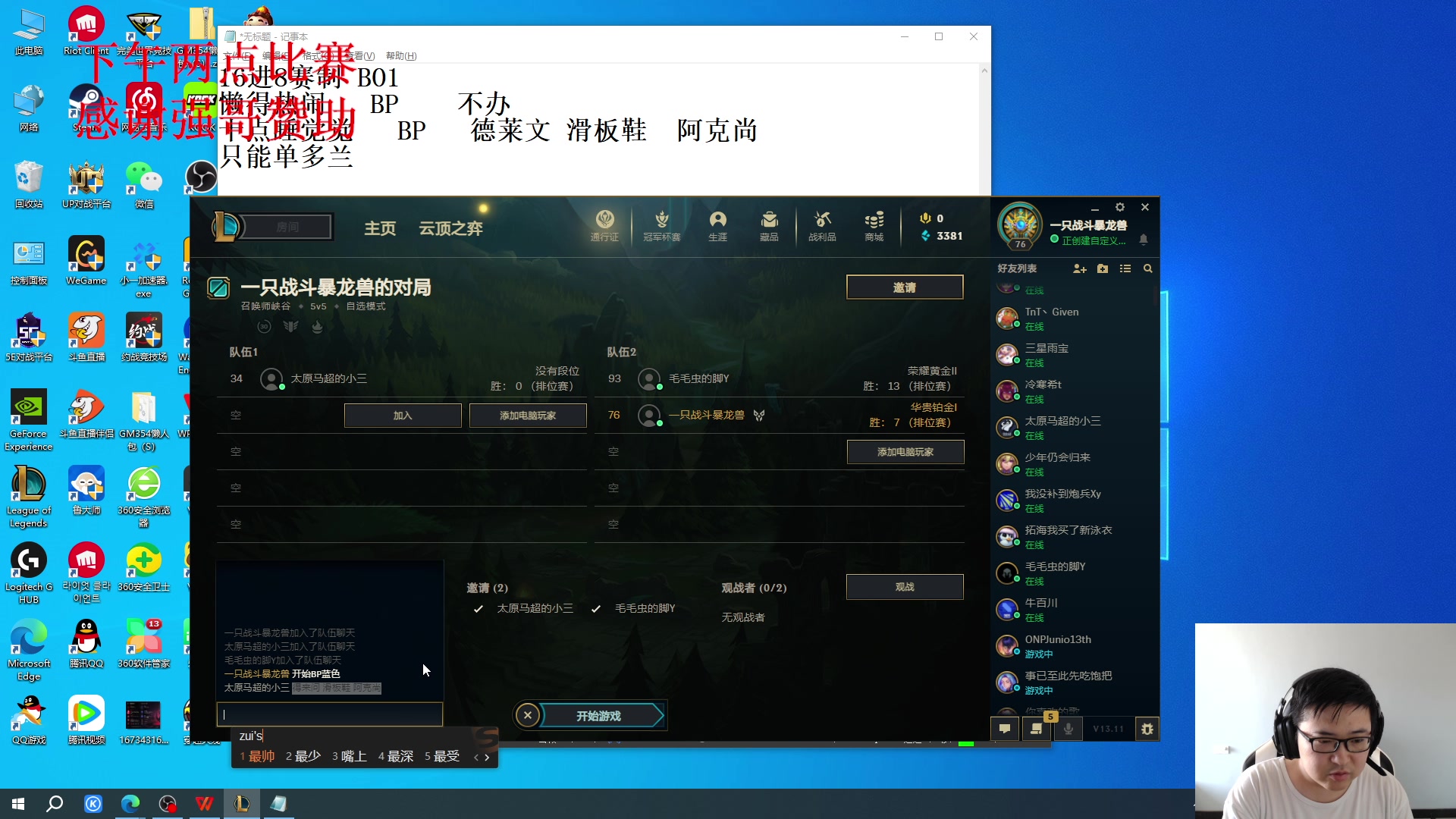
Task: Open the client settings gear icon
Action: (x=1120, y=207)
